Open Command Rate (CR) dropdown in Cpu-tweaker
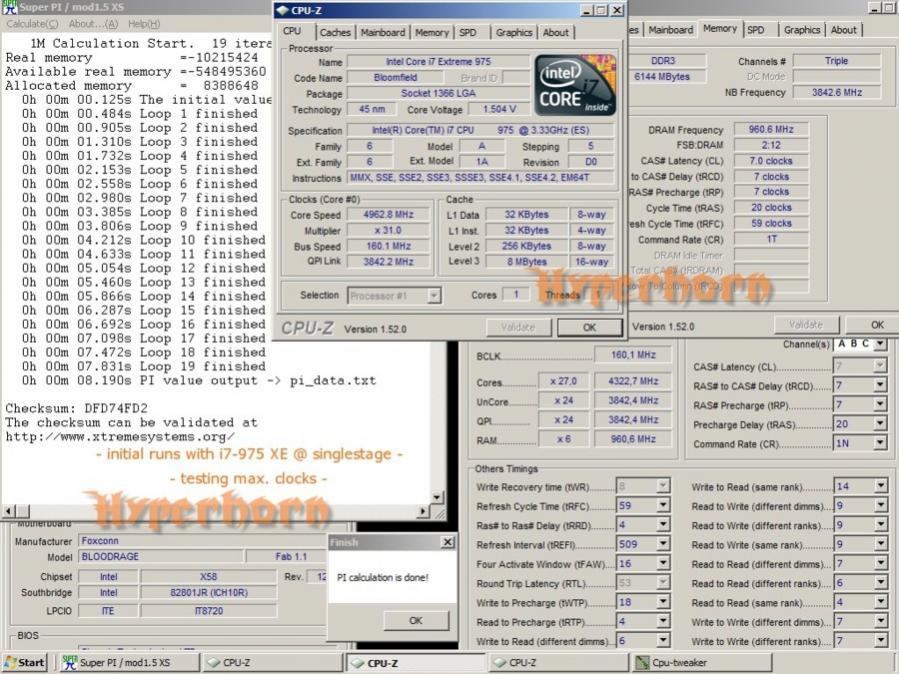 point(881,443)
